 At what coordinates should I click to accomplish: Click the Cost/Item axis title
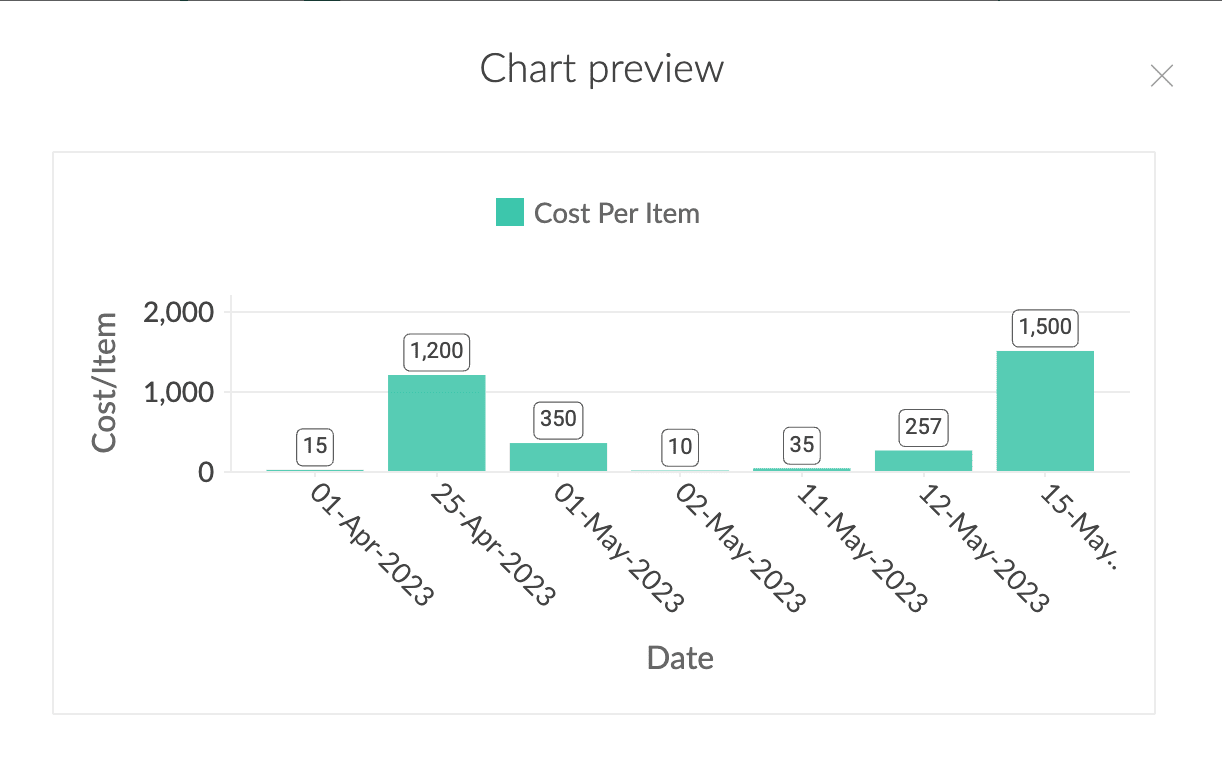point(105,383)
